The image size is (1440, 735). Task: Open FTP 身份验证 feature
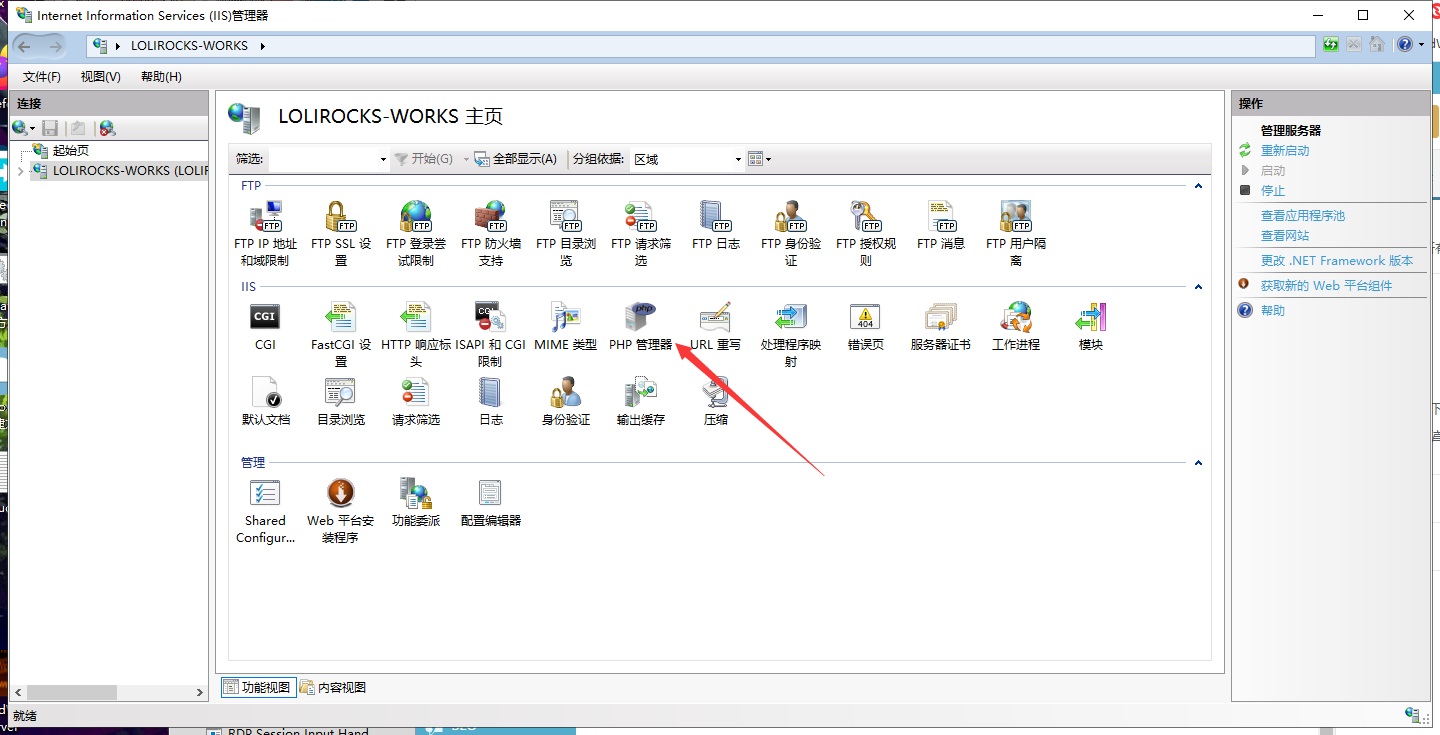click(791, 232)
